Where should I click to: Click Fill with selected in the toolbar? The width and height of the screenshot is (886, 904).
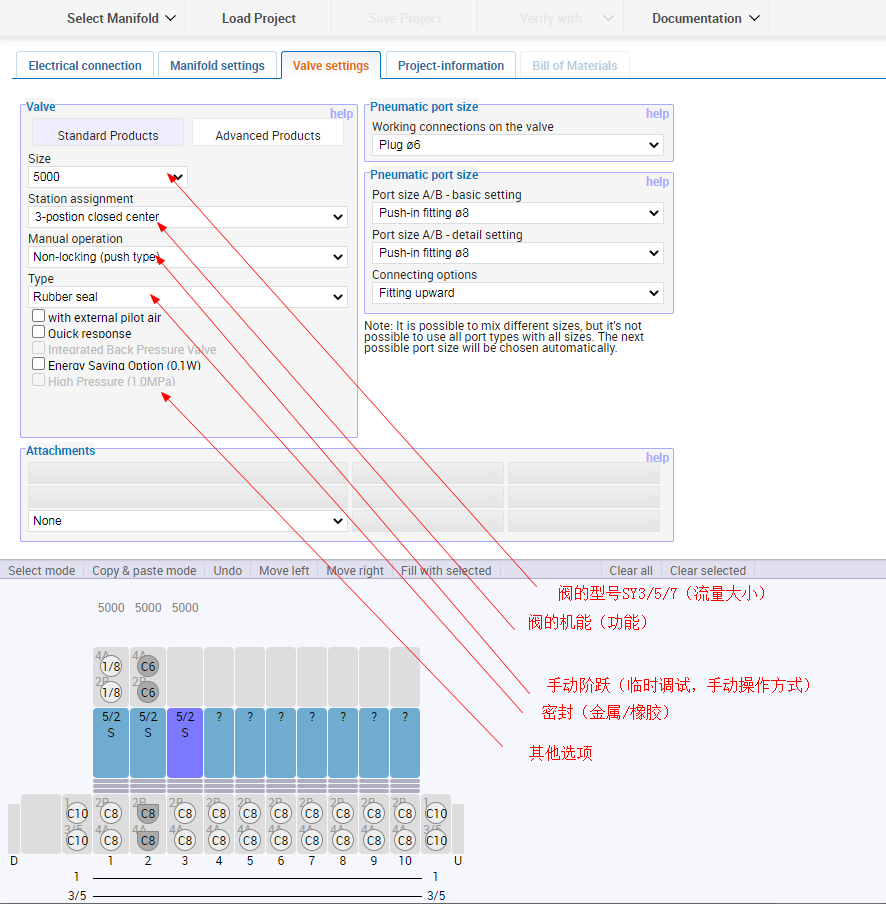pyautogui.click(x=446, y=570)
